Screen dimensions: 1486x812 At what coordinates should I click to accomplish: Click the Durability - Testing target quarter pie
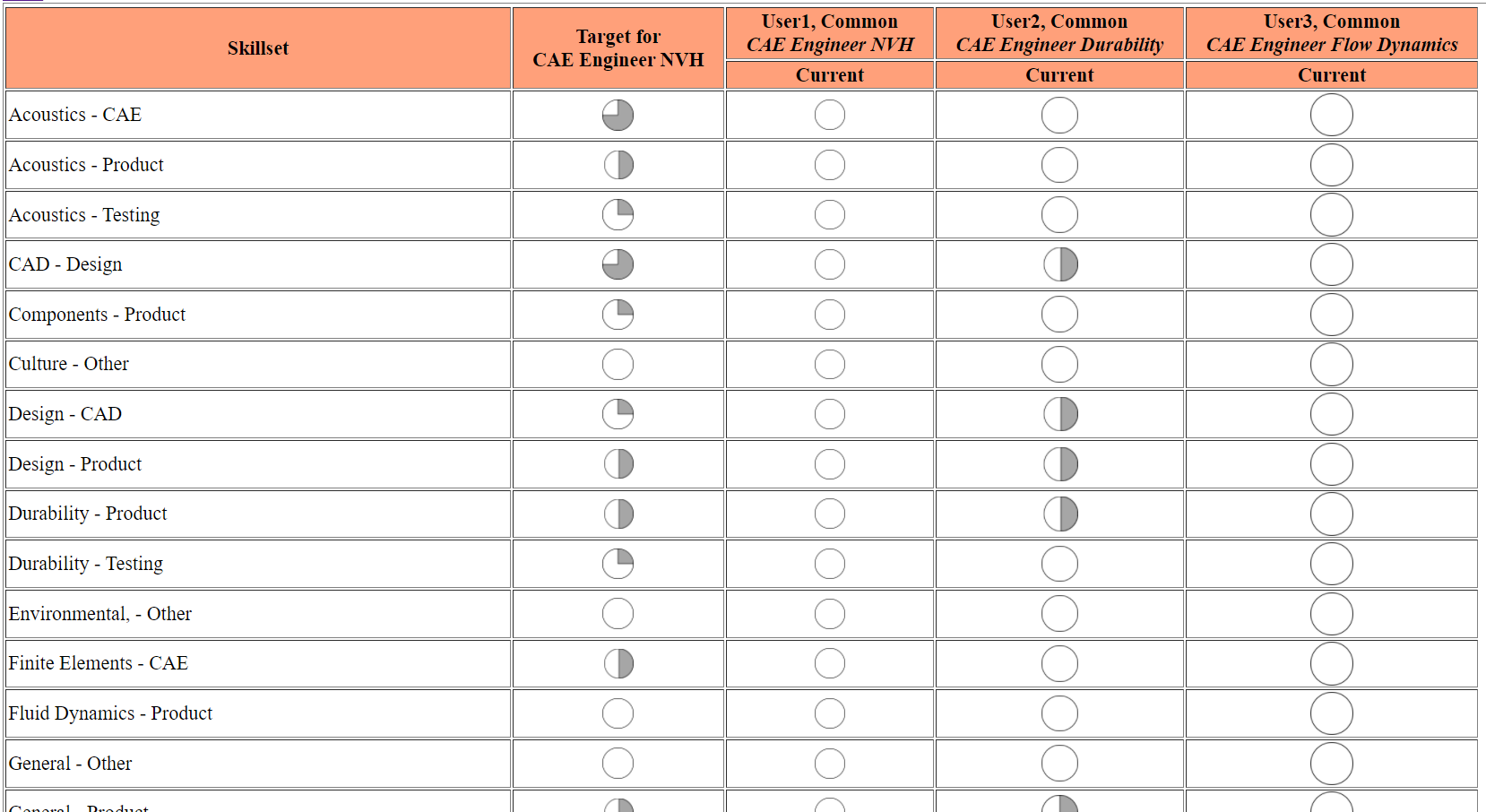click(618, 564)
